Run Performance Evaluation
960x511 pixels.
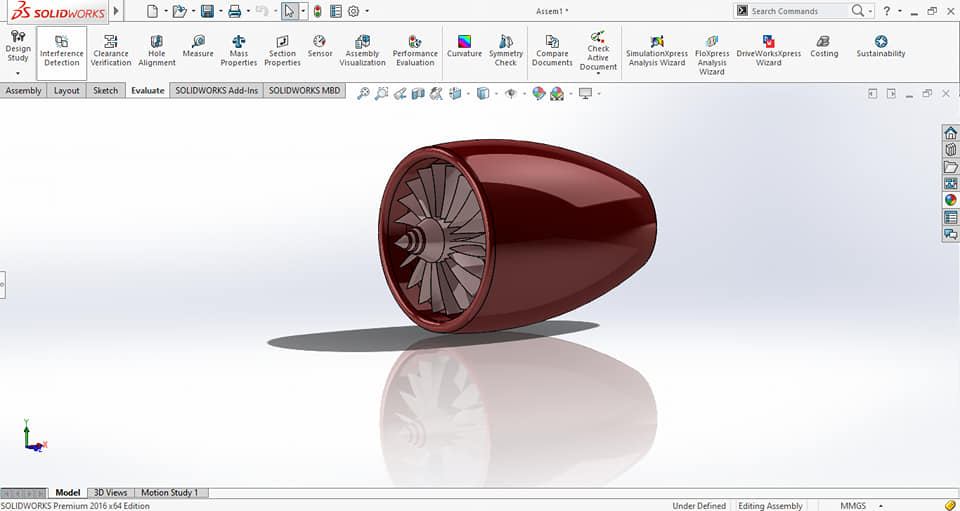(x=415, y=50)
